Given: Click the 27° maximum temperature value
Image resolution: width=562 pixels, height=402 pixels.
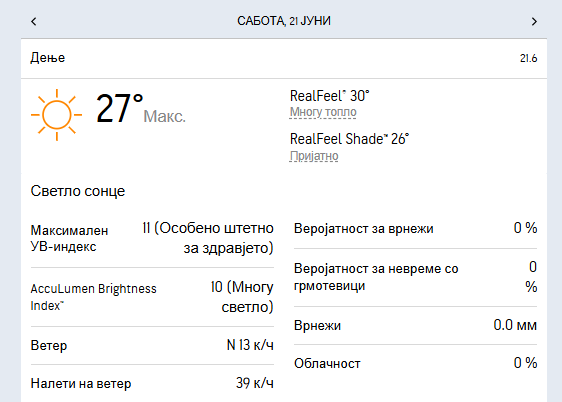Looking at the screenshot, I should click(x=120, y=109).
